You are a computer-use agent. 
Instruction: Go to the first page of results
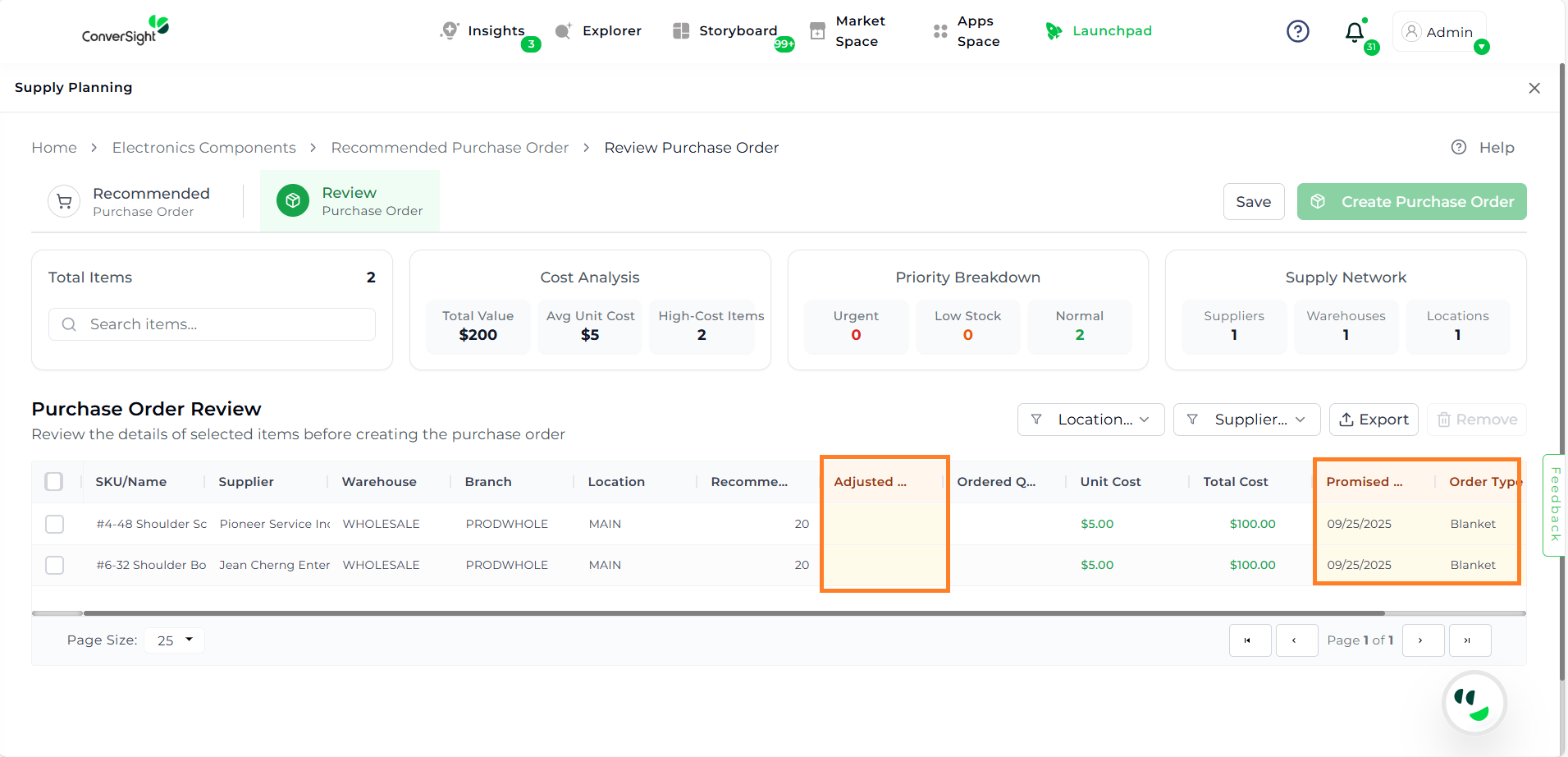(1249, 640)
